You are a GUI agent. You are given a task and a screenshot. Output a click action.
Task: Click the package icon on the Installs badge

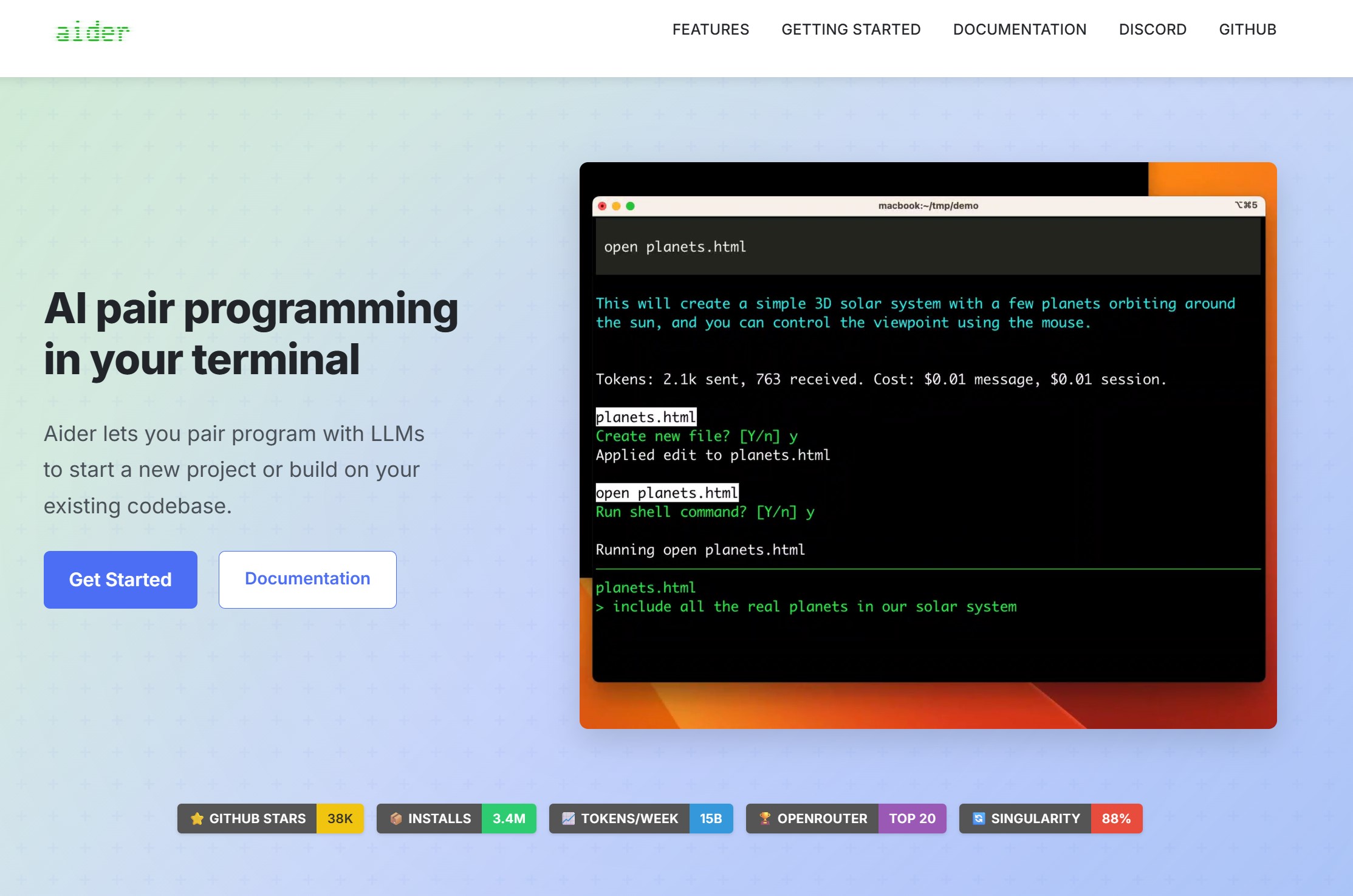(x=396, y=819)
